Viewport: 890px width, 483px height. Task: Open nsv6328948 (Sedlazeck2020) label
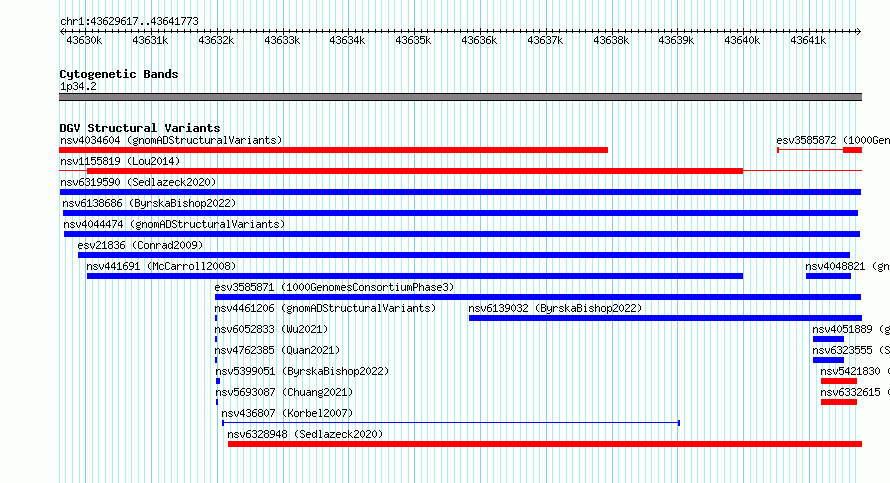(305, 434)
